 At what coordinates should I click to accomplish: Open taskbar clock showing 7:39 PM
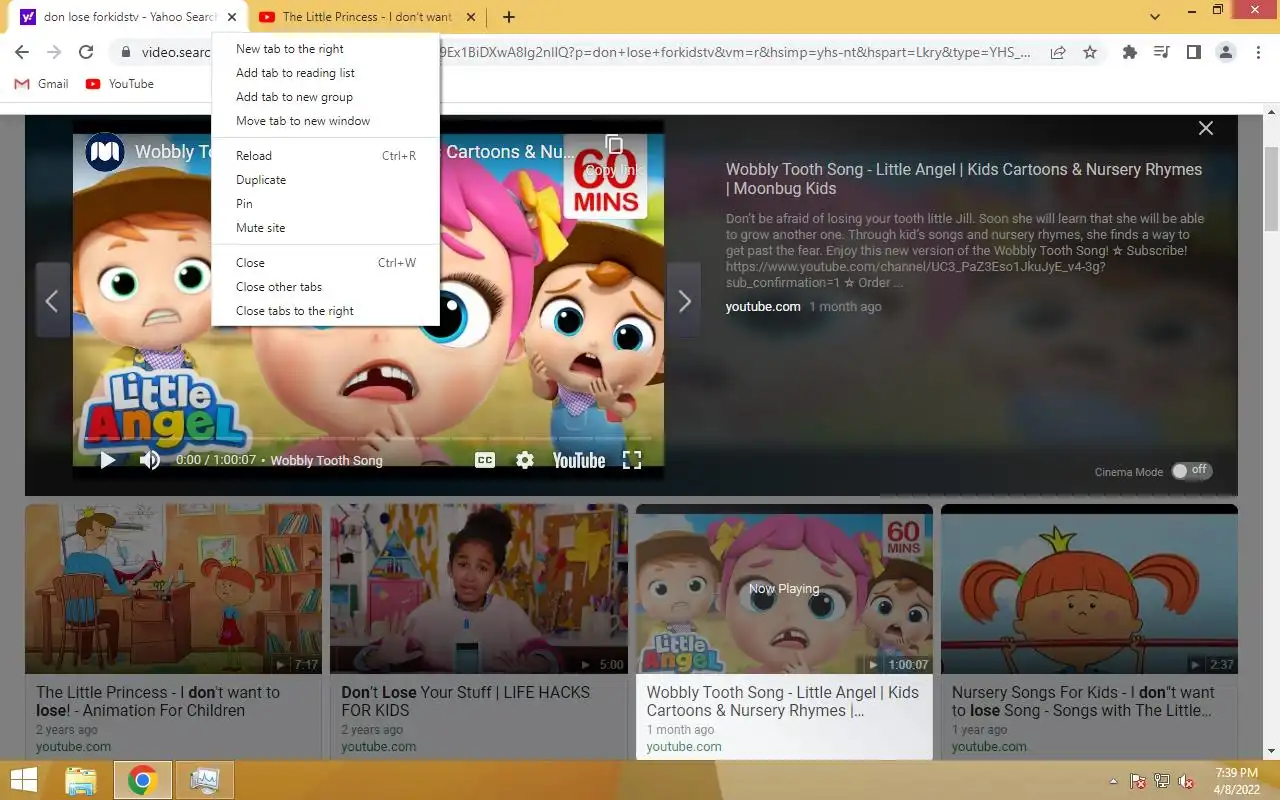tap(1236, 781)
